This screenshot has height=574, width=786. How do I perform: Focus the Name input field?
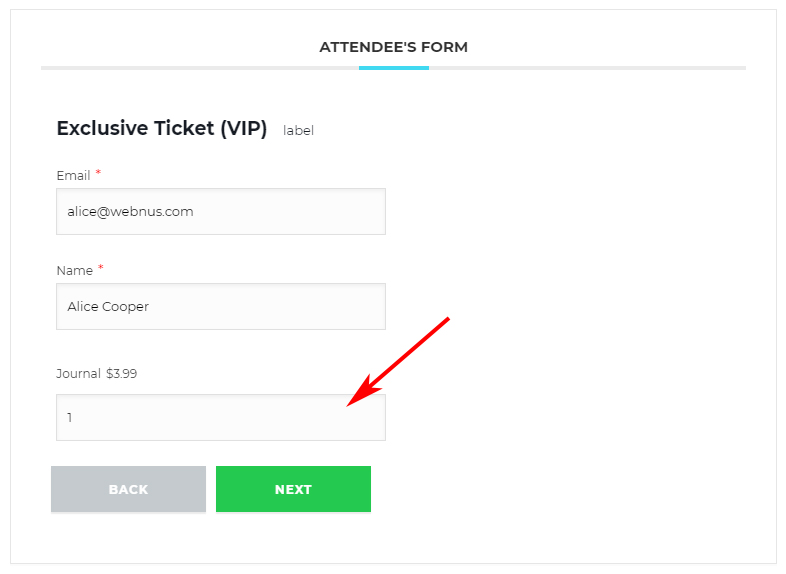point(221,306)
